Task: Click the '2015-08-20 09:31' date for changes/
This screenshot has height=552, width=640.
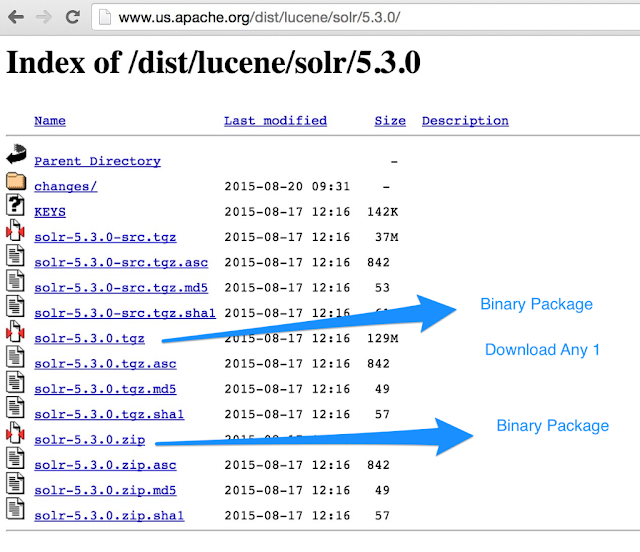Action: [287, 187]
